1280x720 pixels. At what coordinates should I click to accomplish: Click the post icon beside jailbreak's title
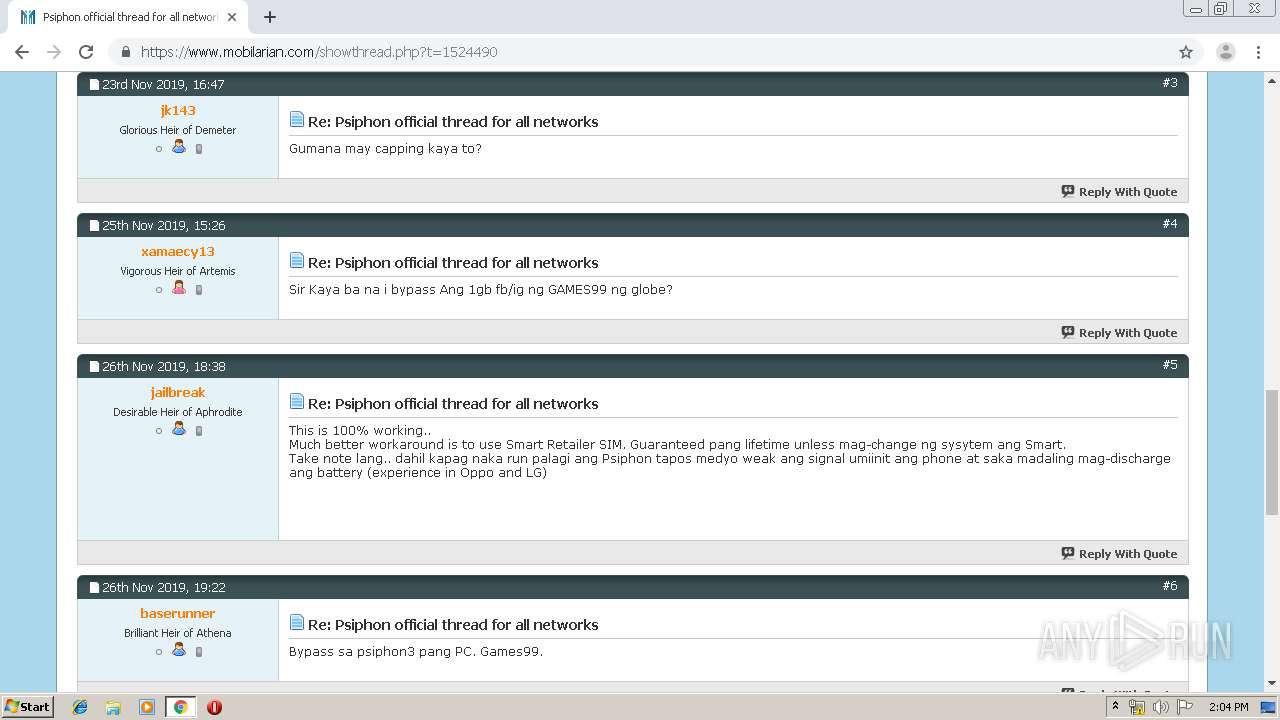coord(297,401)
